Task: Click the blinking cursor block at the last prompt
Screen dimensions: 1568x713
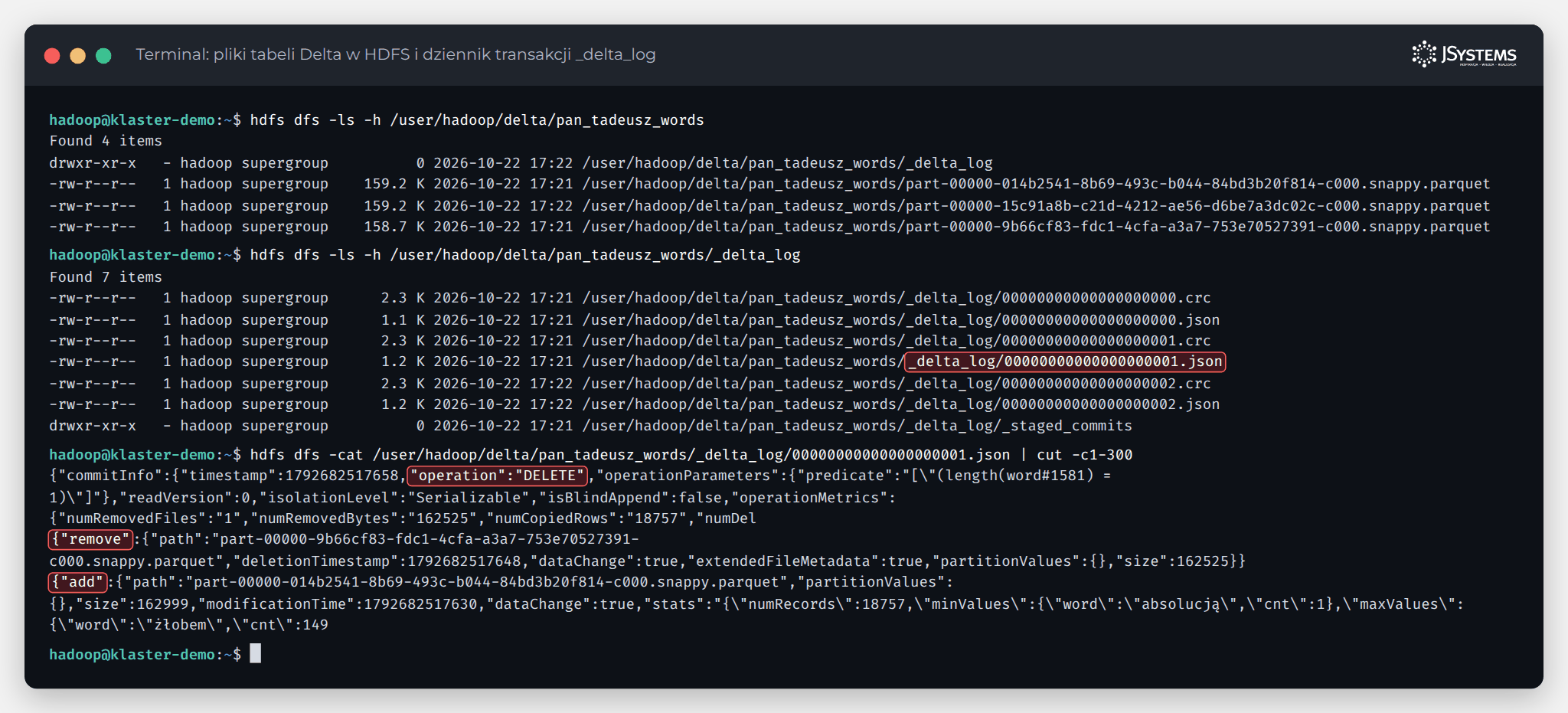Action: click(256, 653)
